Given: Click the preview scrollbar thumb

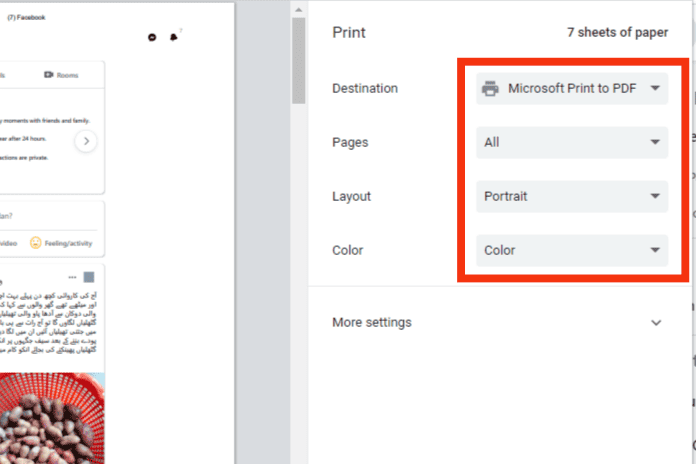Looking at the screenshot, I should (x=299, y=61).
